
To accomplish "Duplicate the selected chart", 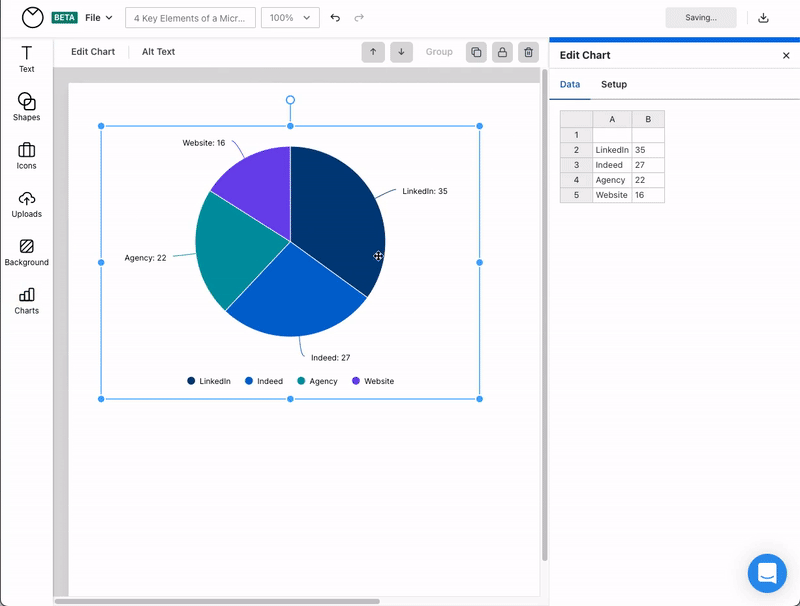I will (476, 51).
